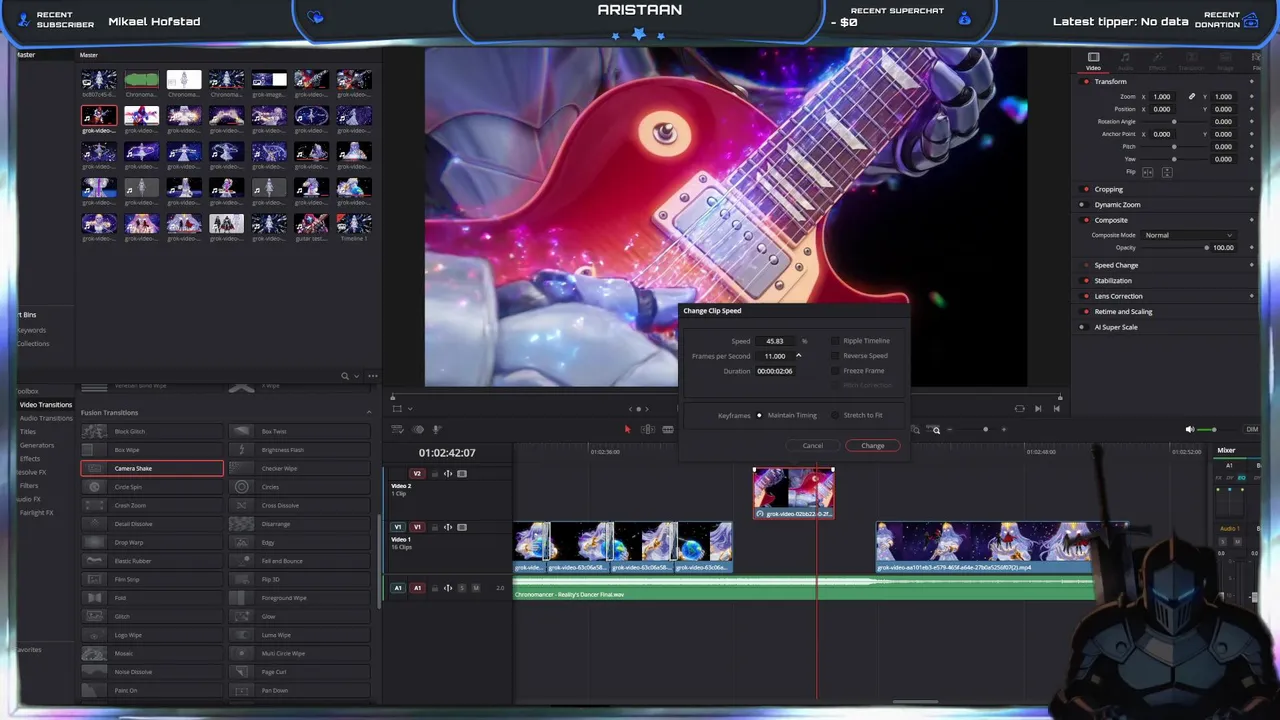
Task: Mute the A1 audio track
Action: 476,588
